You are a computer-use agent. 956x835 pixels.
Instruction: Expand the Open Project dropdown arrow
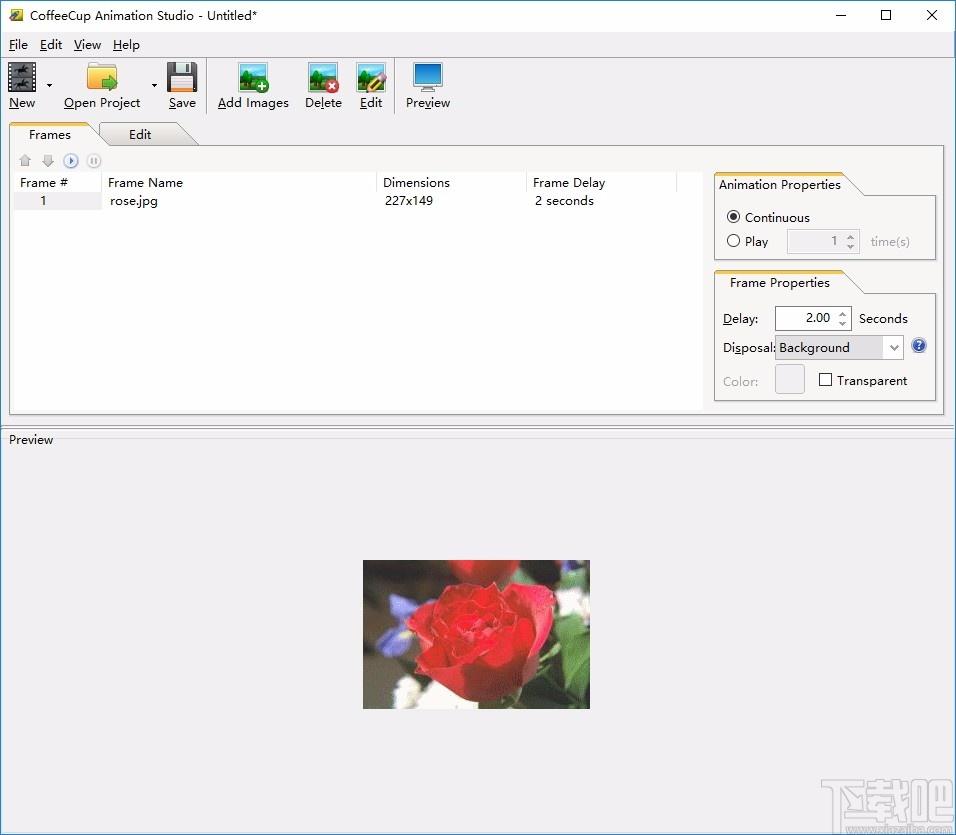[154, 85]
